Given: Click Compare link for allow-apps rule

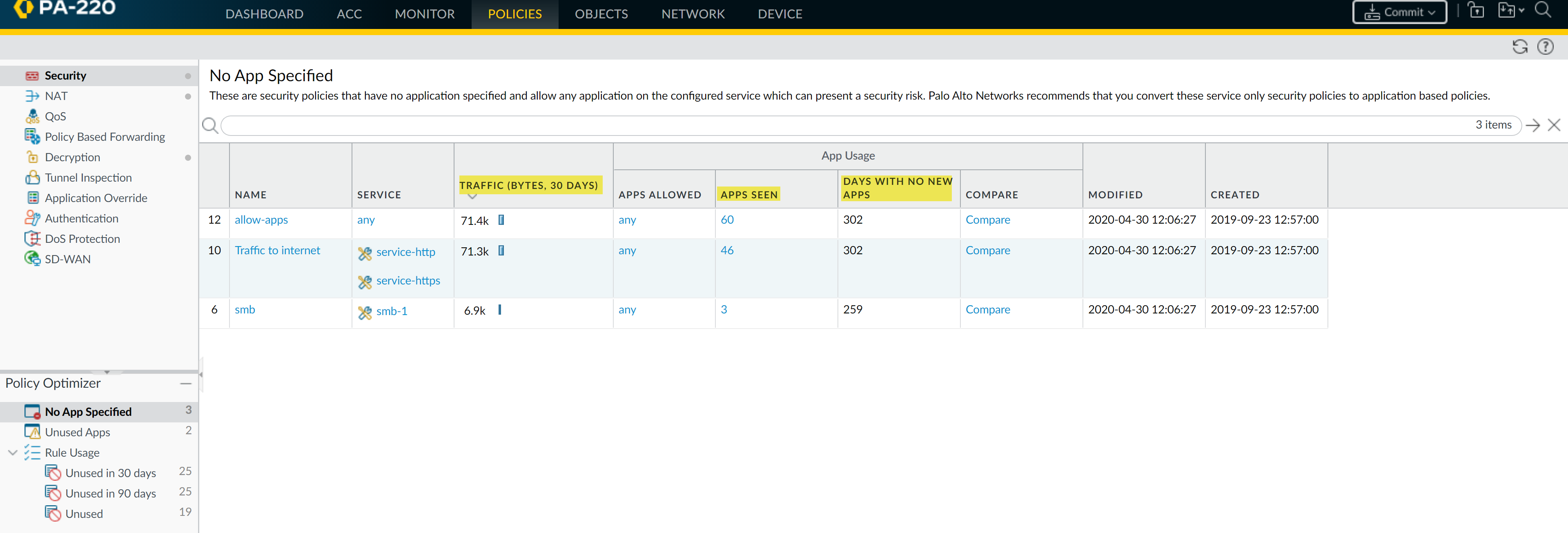Looking at the screenshot, I should coord(987,220).
